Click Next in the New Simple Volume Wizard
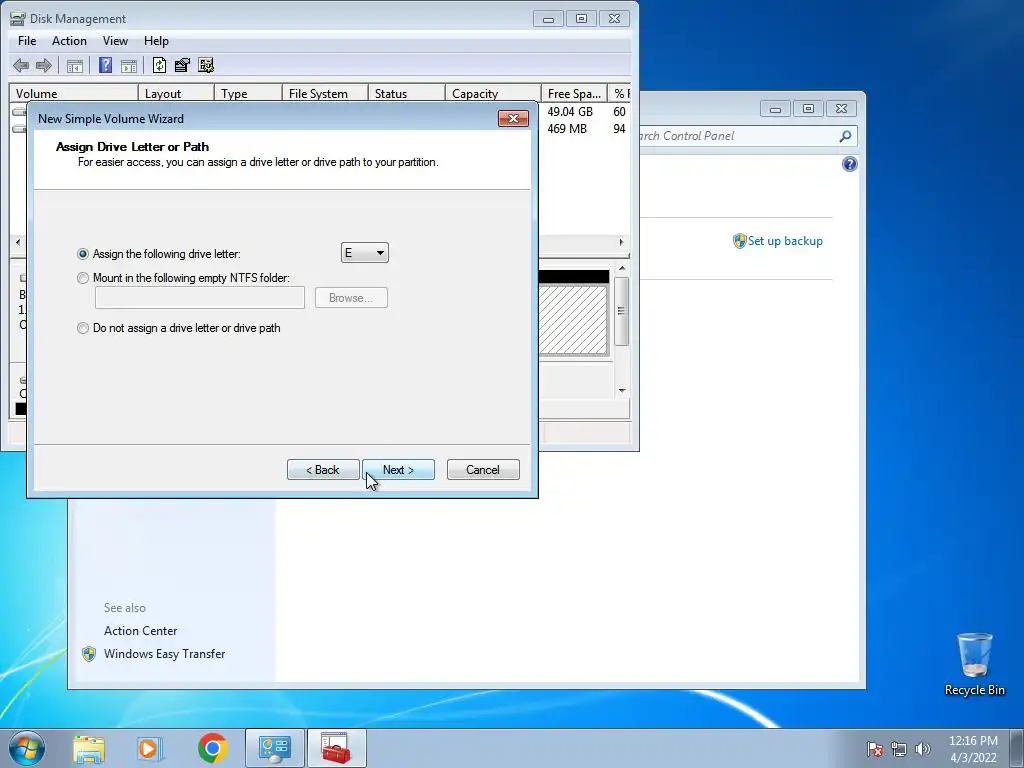 pyautogui.click(x=398, y=470)
